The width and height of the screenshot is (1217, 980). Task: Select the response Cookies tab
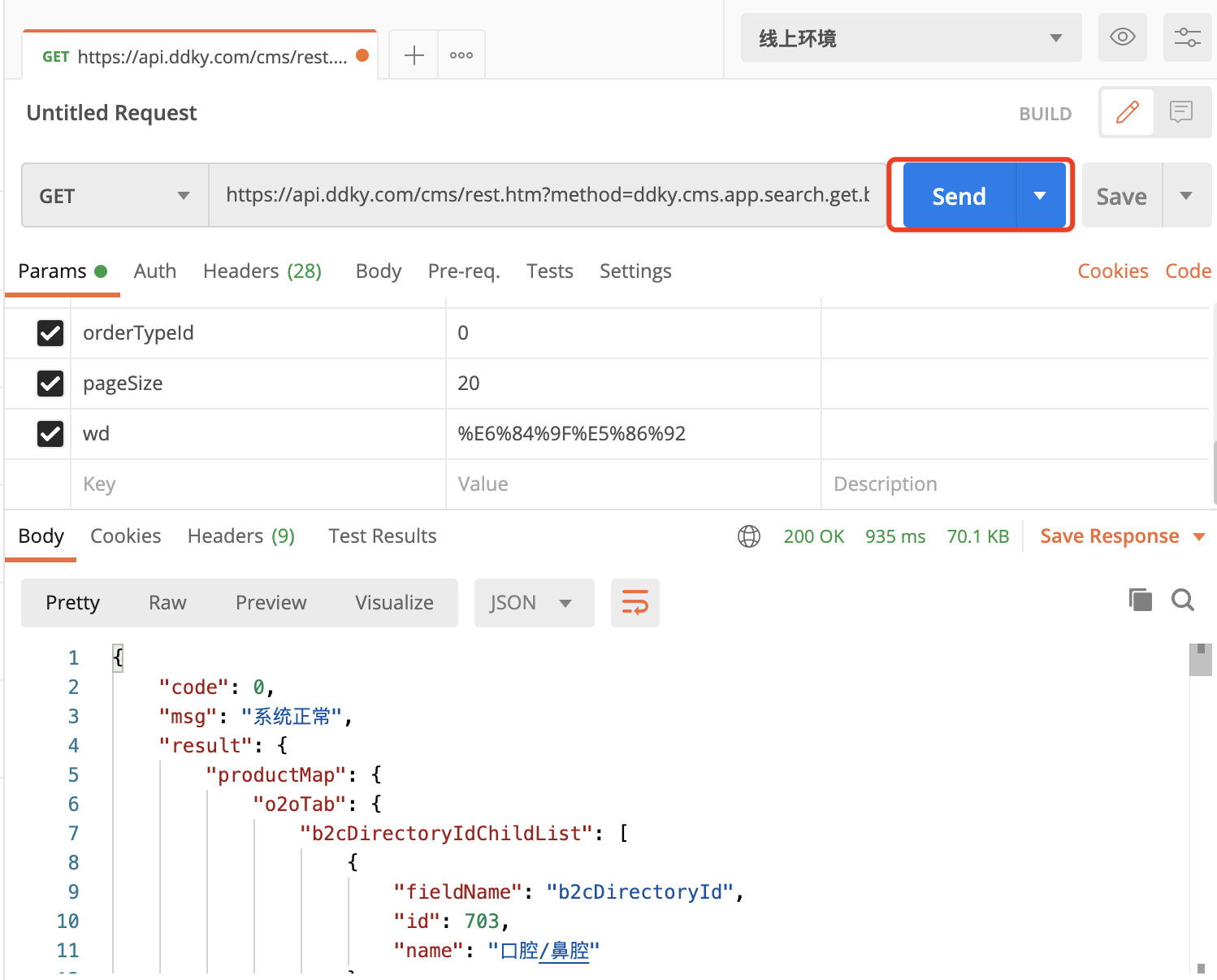pos(126,536)
